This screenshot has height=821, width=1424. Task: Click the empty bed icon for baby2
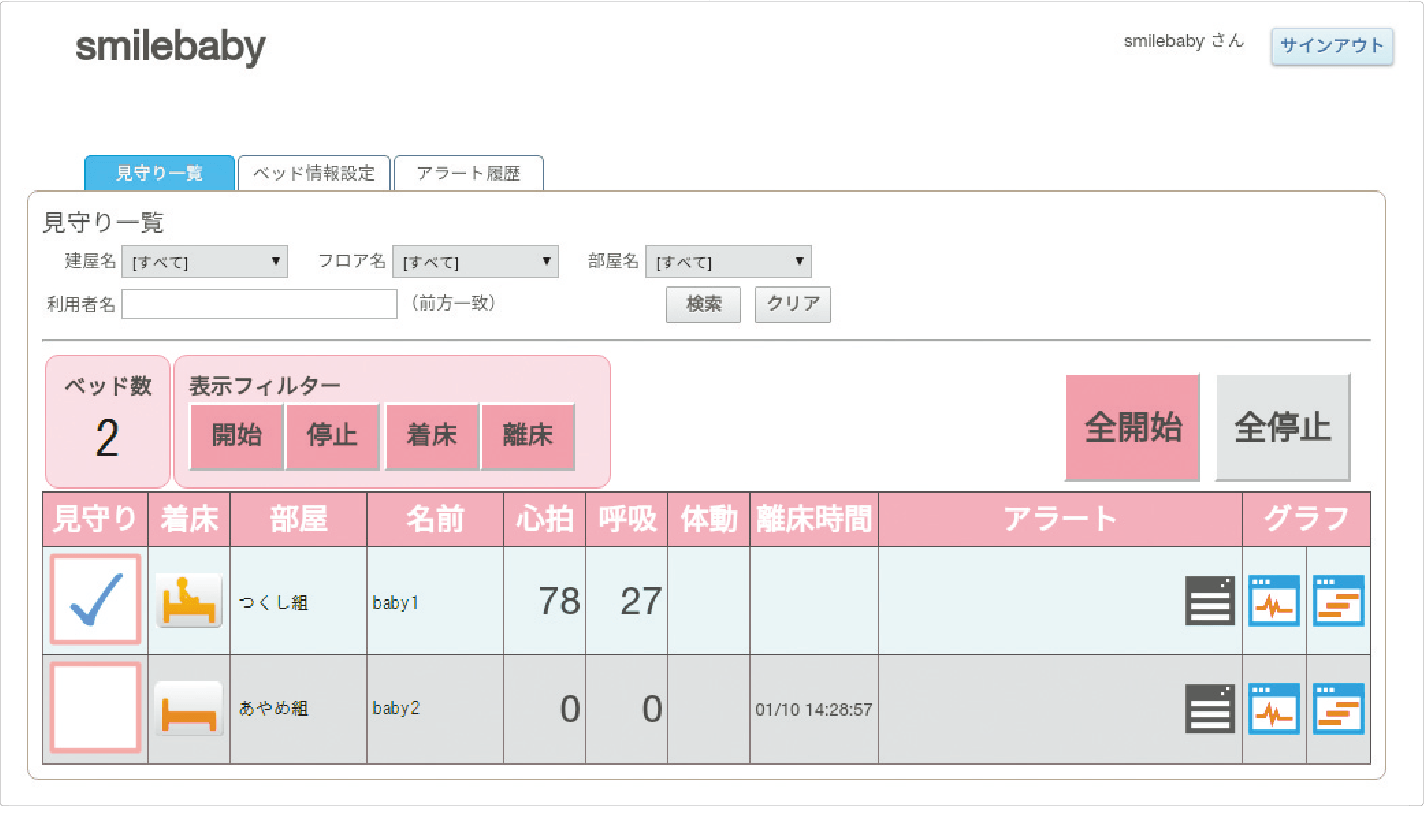pos(189,709)
